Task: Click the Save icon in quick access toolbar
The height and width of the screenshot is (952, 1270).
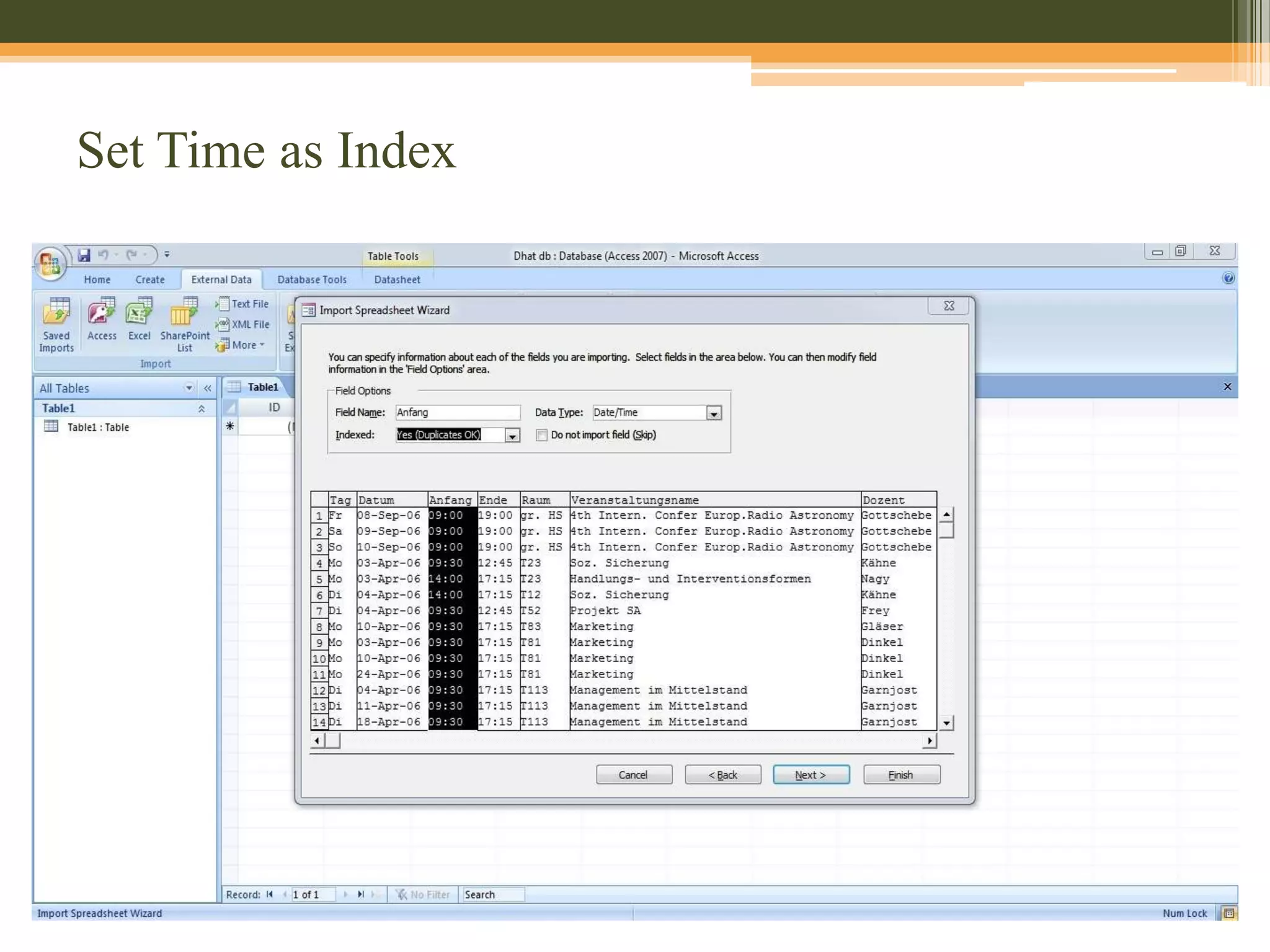Action: tap(84, 255)
